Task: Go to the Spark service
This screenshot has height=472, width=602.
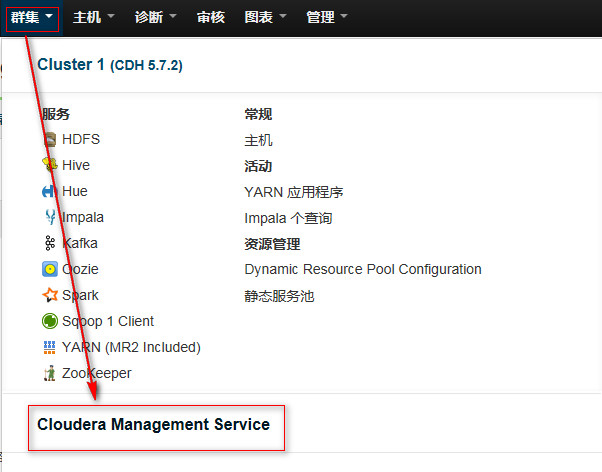Action: coord(80,295)
